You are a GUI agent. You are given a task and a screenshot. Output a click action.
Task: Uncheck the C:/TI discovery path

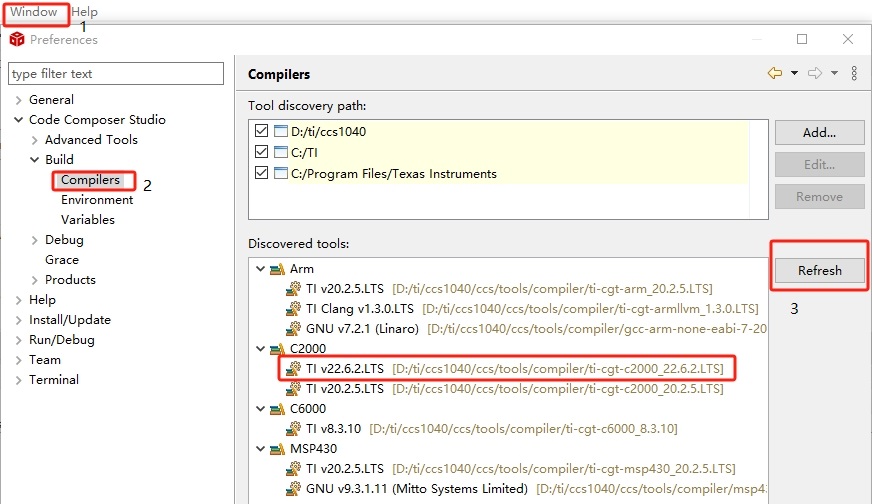point(261,151)
